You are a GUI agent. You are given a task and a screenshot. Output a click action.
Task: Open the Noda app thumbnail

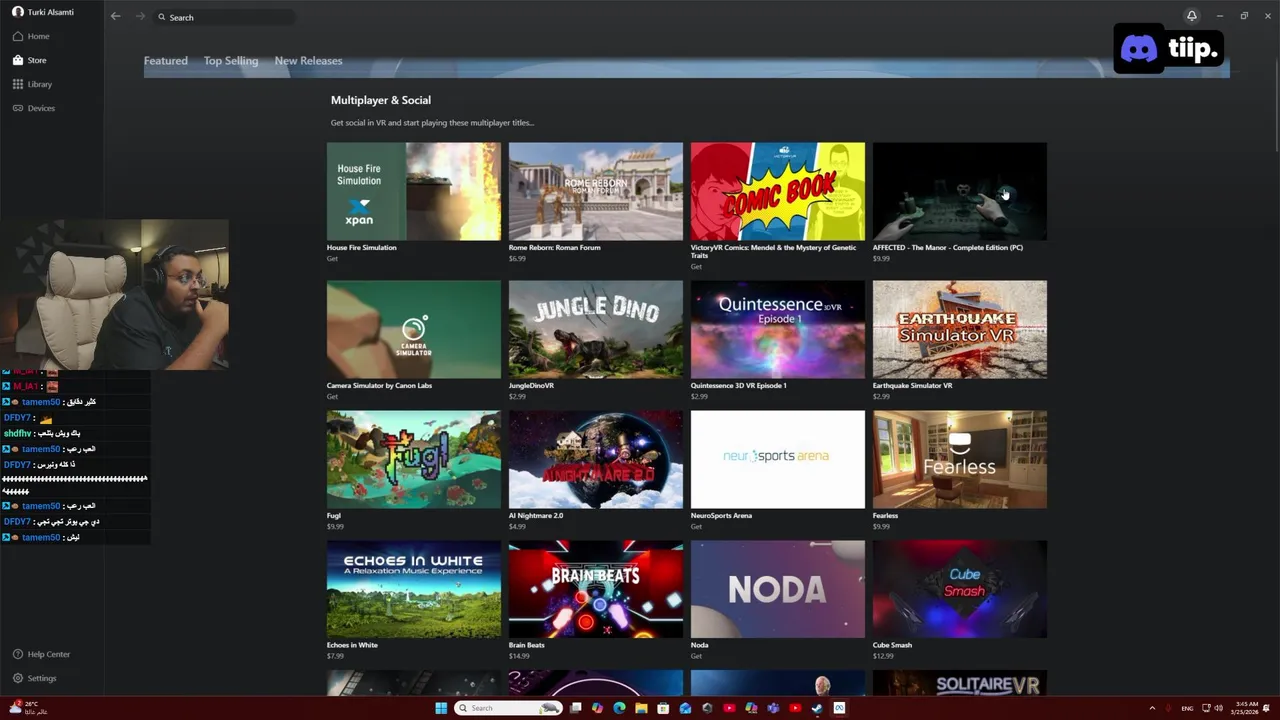(778, 589)
